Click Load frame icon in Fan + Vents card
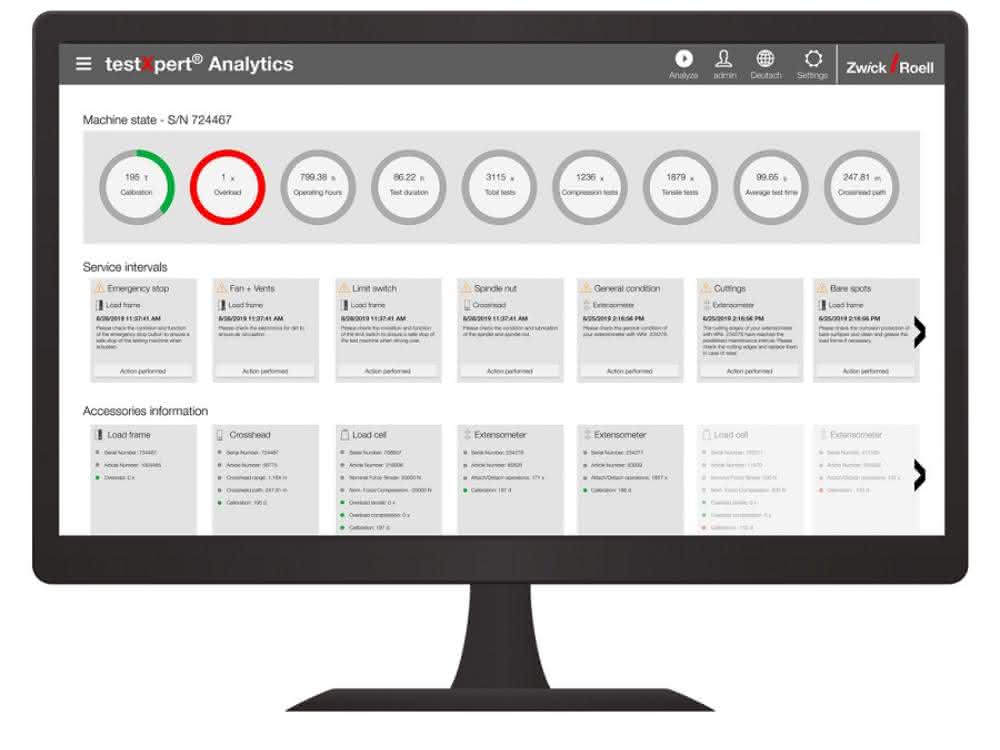 222,305
